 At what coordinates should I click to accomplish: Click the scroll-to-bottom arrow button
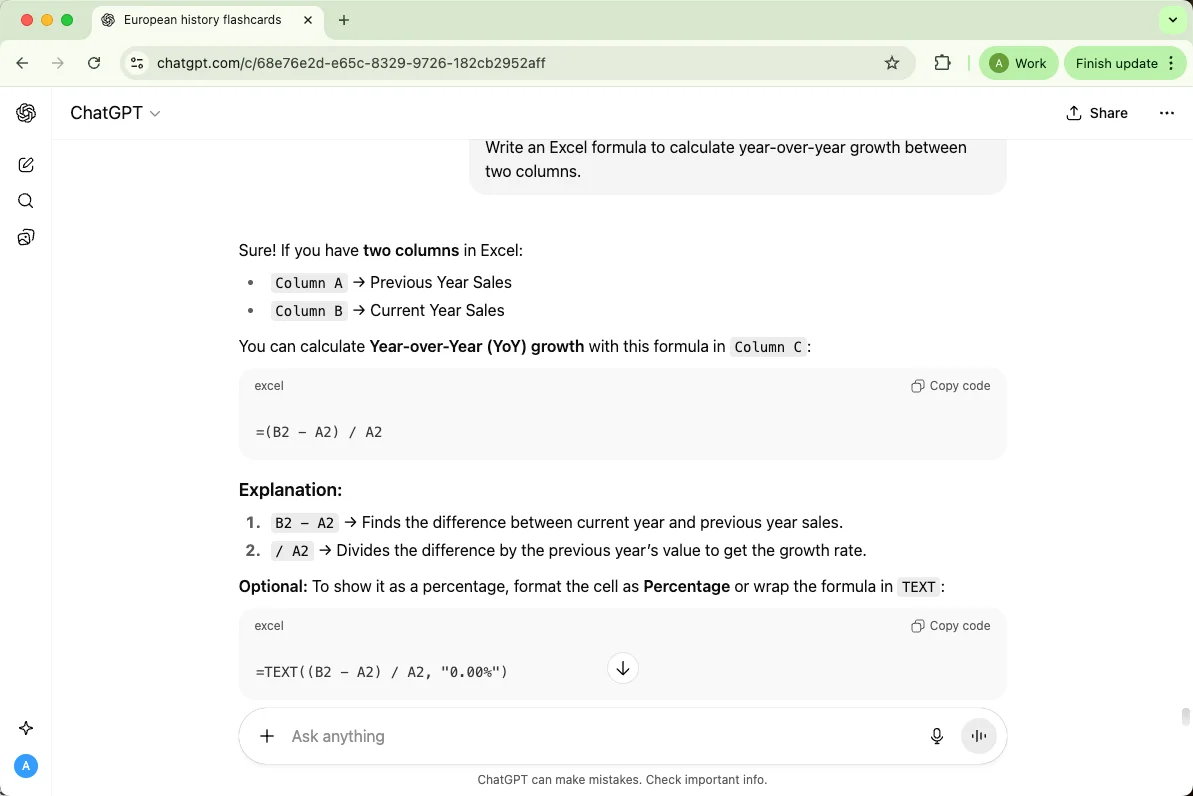[x=623, y=668]
